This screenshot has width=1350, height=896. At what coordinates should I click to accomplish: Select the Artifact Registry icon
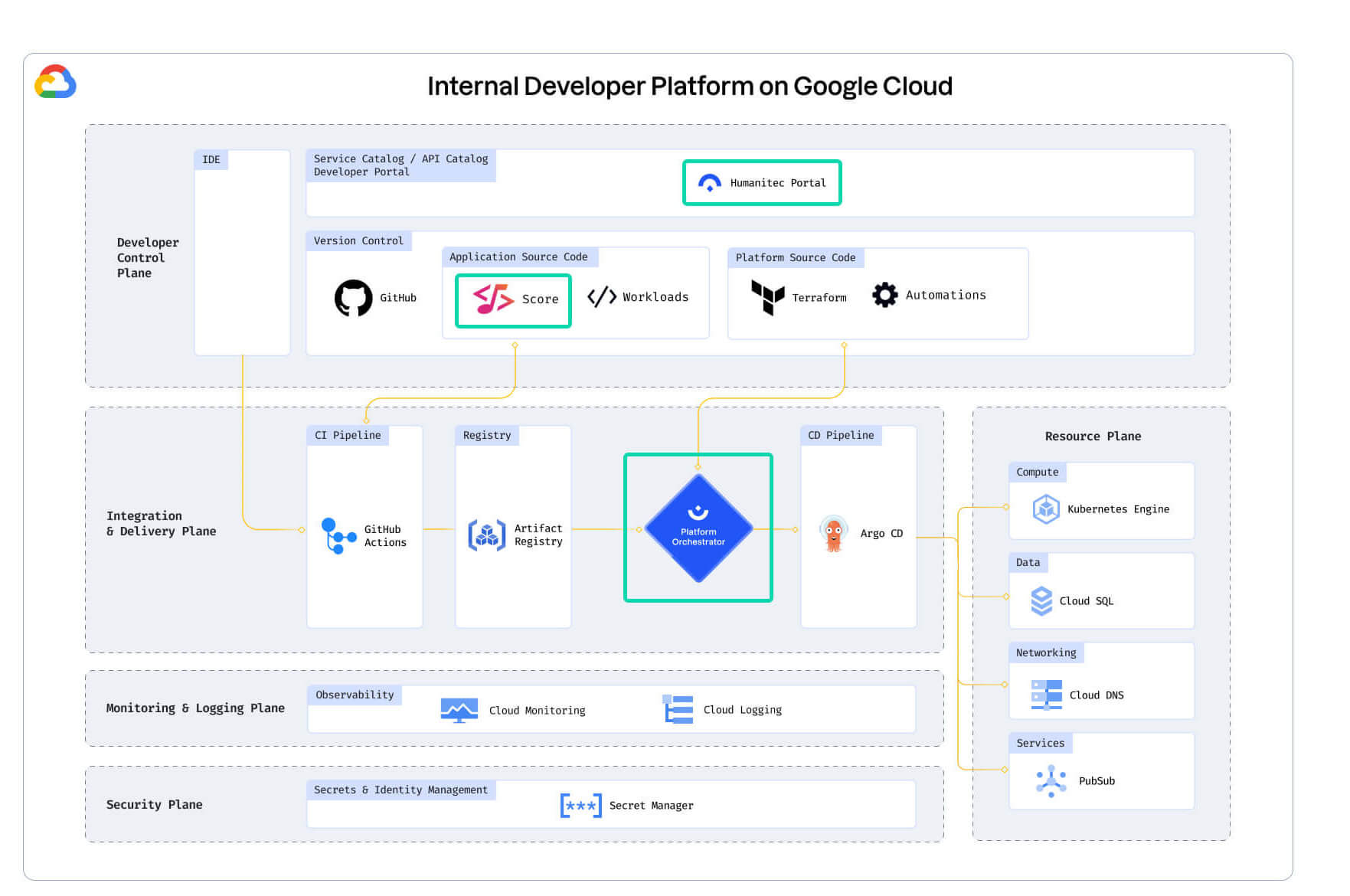click(x=486, y=535)
